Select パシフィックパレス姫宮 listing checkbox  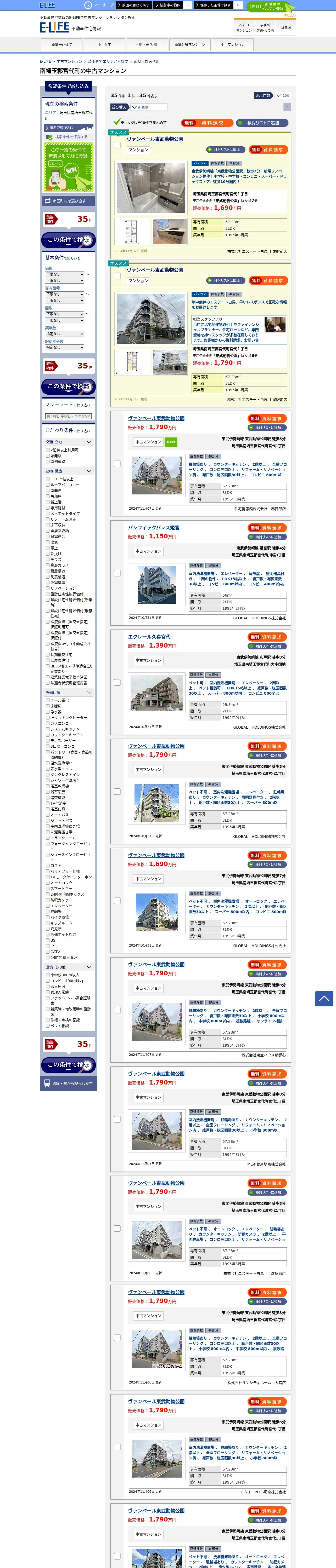117,573
